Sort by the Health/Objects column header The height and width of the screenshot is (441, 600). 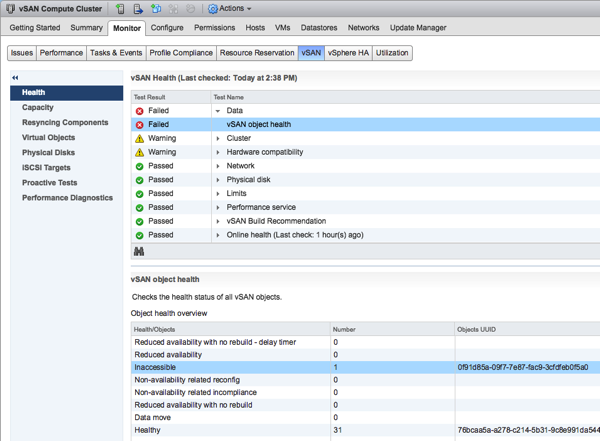[x=231, y=329]
